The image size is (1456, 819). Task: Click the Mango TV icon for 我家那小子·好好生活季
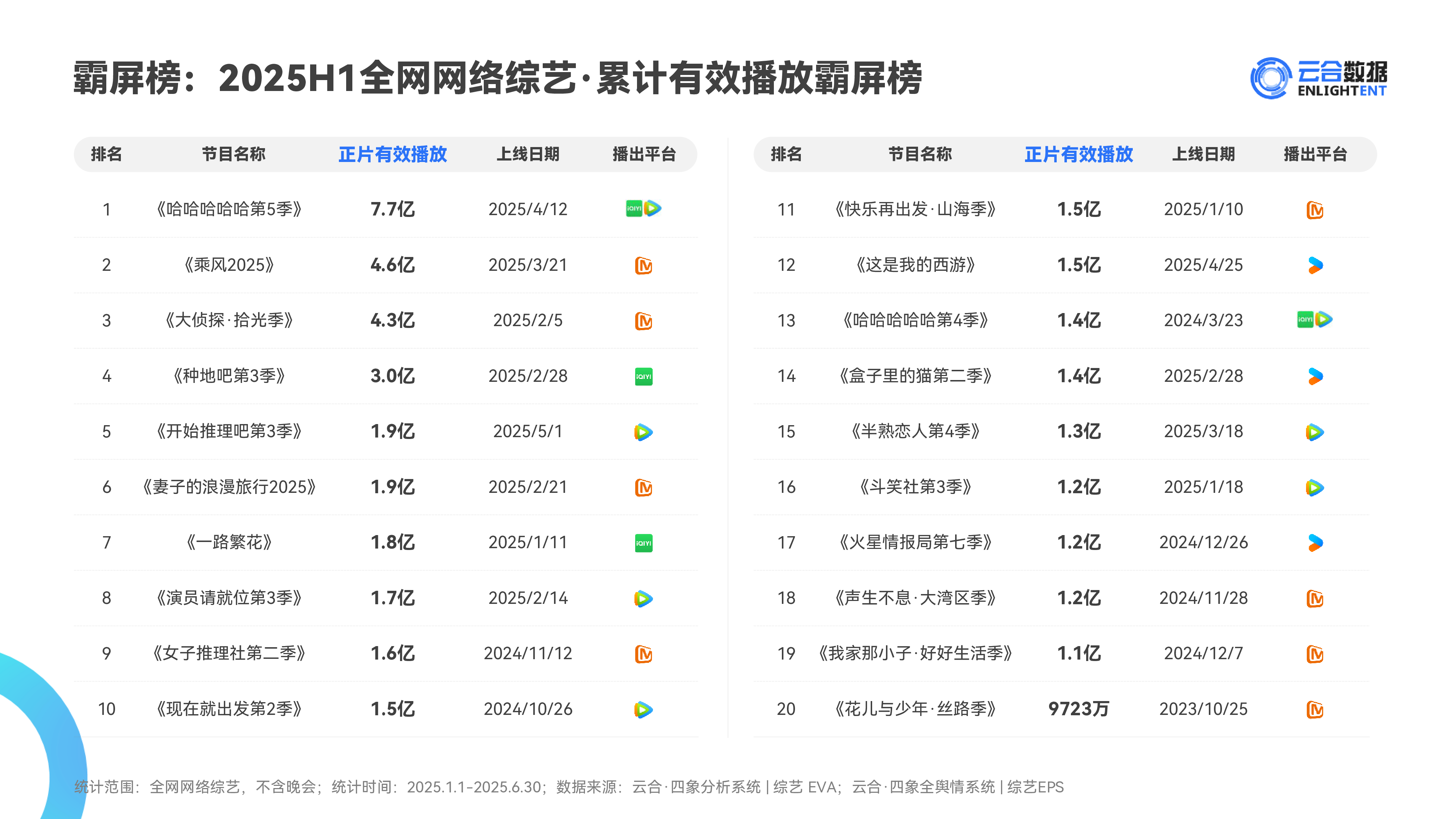click(1315, 654)
